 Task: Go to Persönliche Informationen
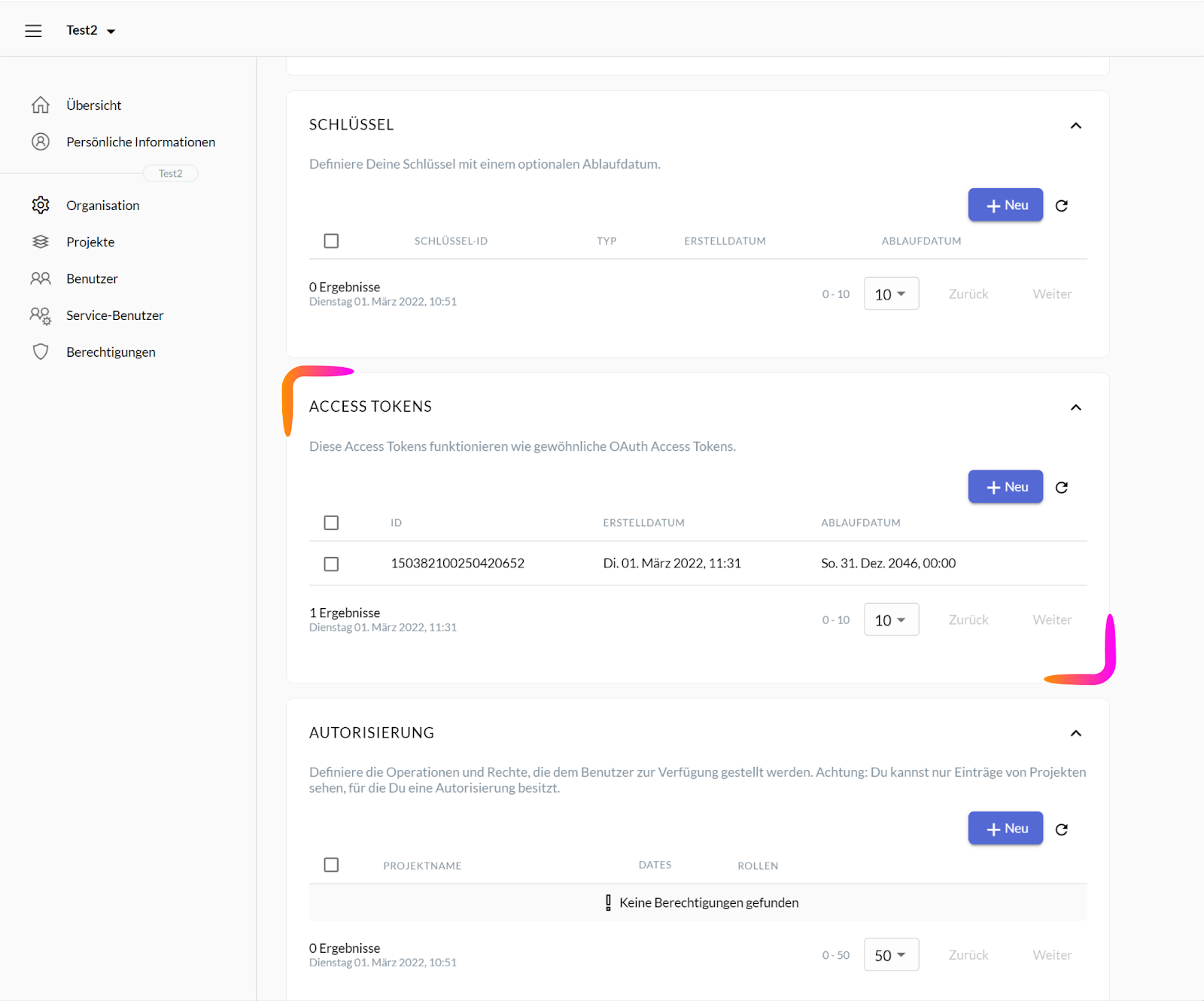click(x=140, y=142)
